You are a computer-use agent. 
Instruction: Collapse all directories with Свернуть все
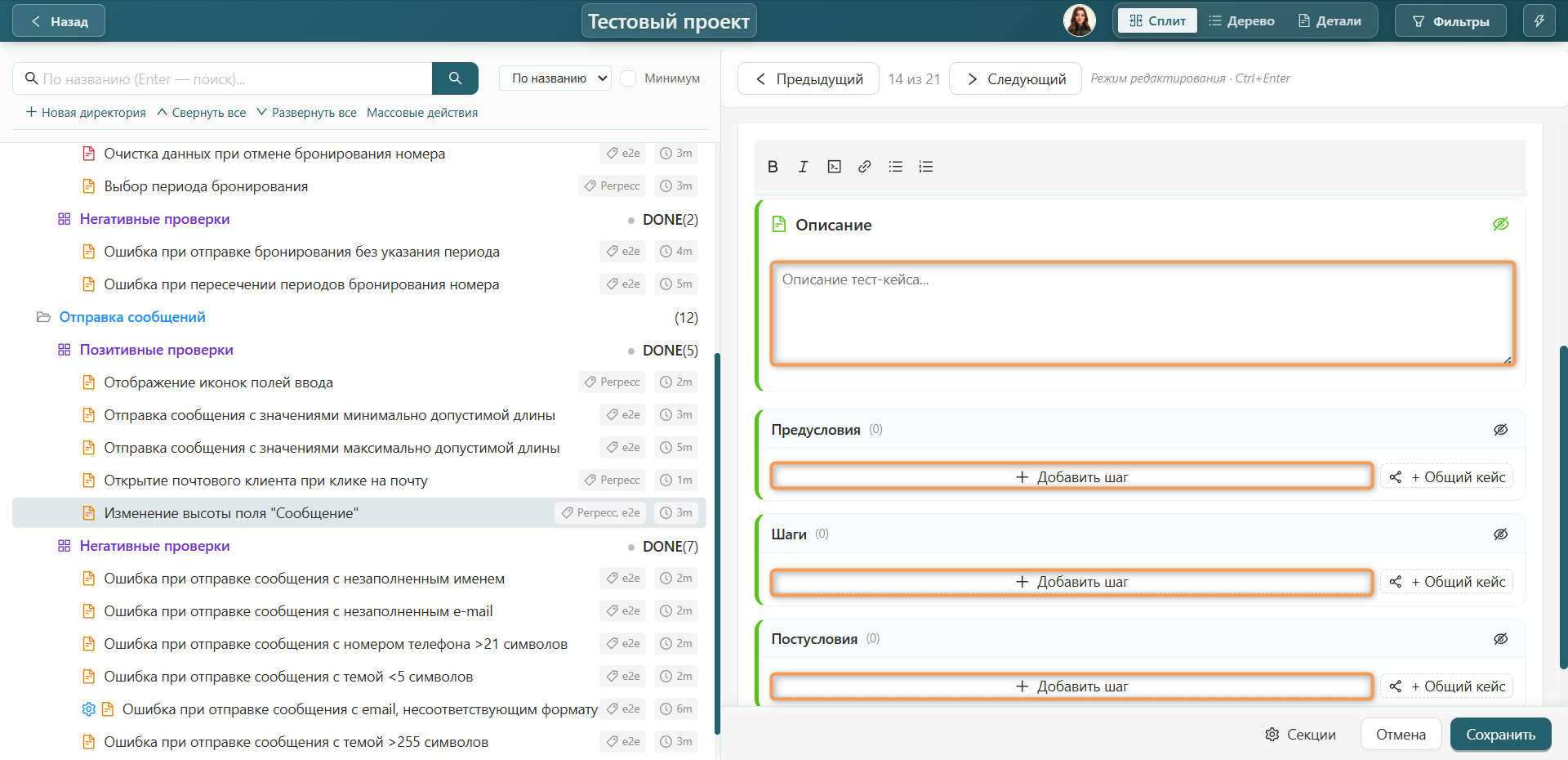[x=201, y=113]
